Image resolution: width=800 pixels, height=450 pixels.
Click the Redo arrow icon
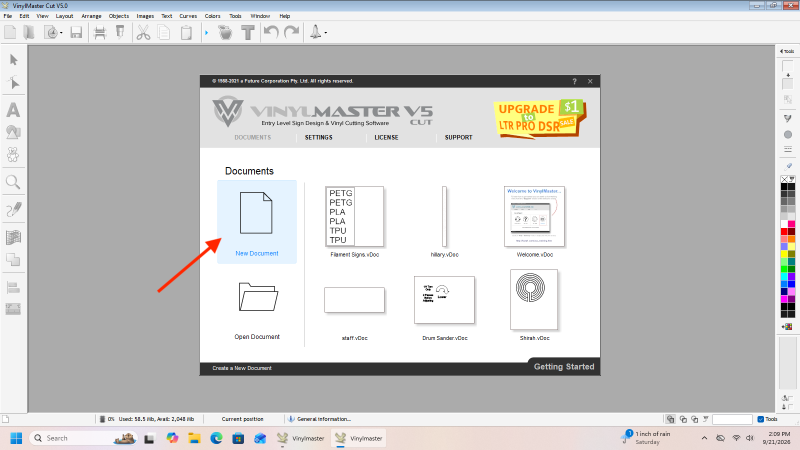(x=291, y=32)
